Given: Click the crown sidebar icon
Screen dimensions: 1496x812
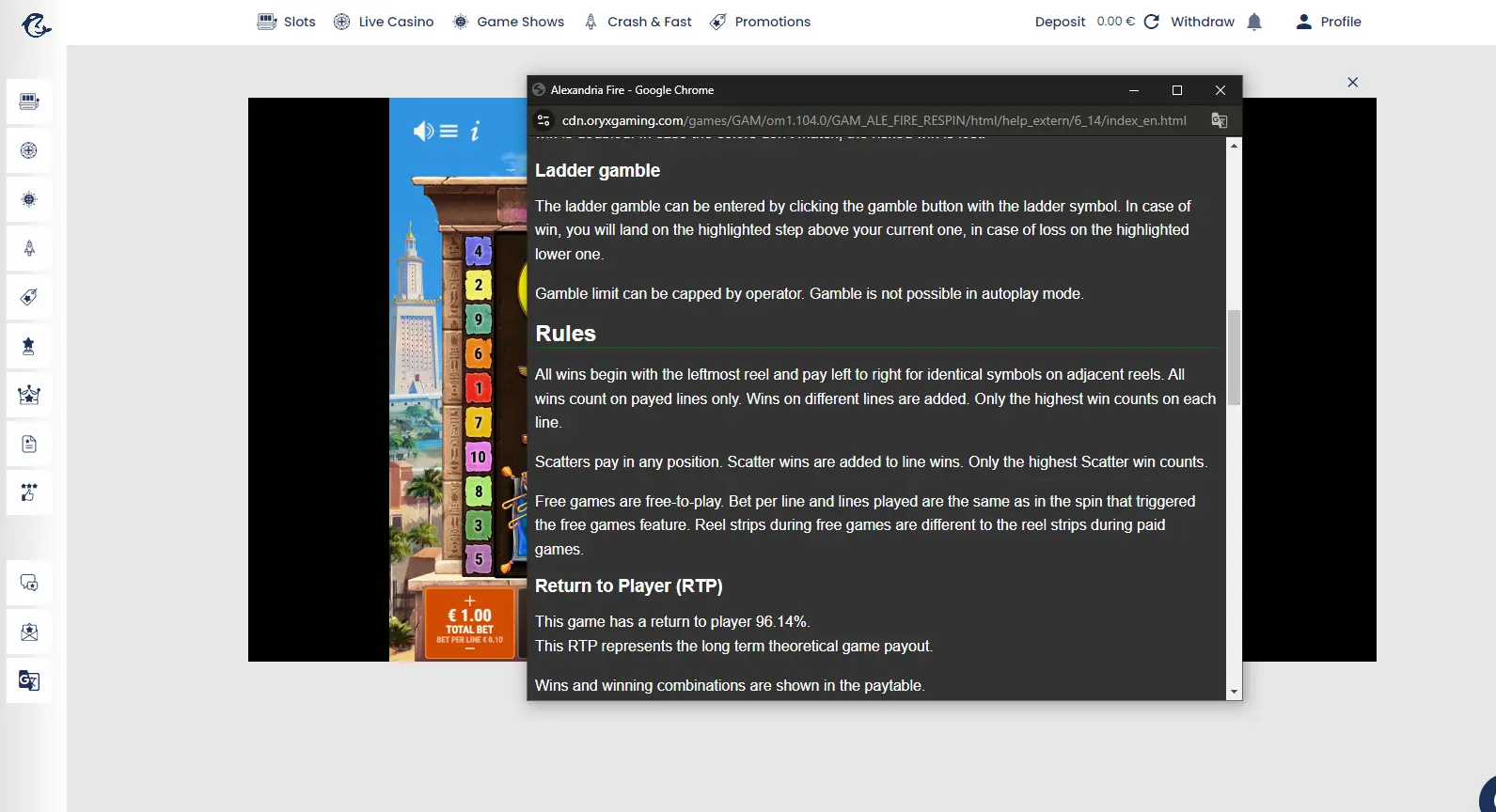Looking at the screenshot, I should pyautogui.click(x=29, y=395).
